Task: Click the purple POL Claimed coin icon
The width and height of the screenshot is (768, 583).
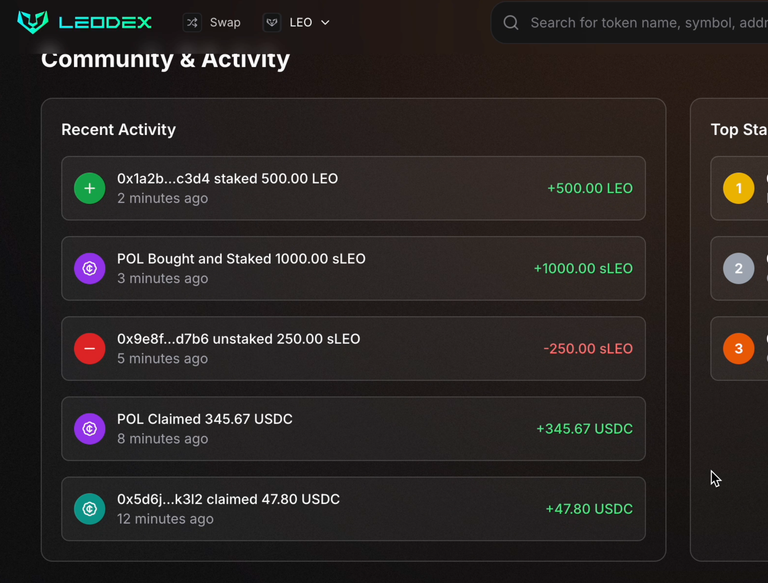Action: tap(90, 429)
